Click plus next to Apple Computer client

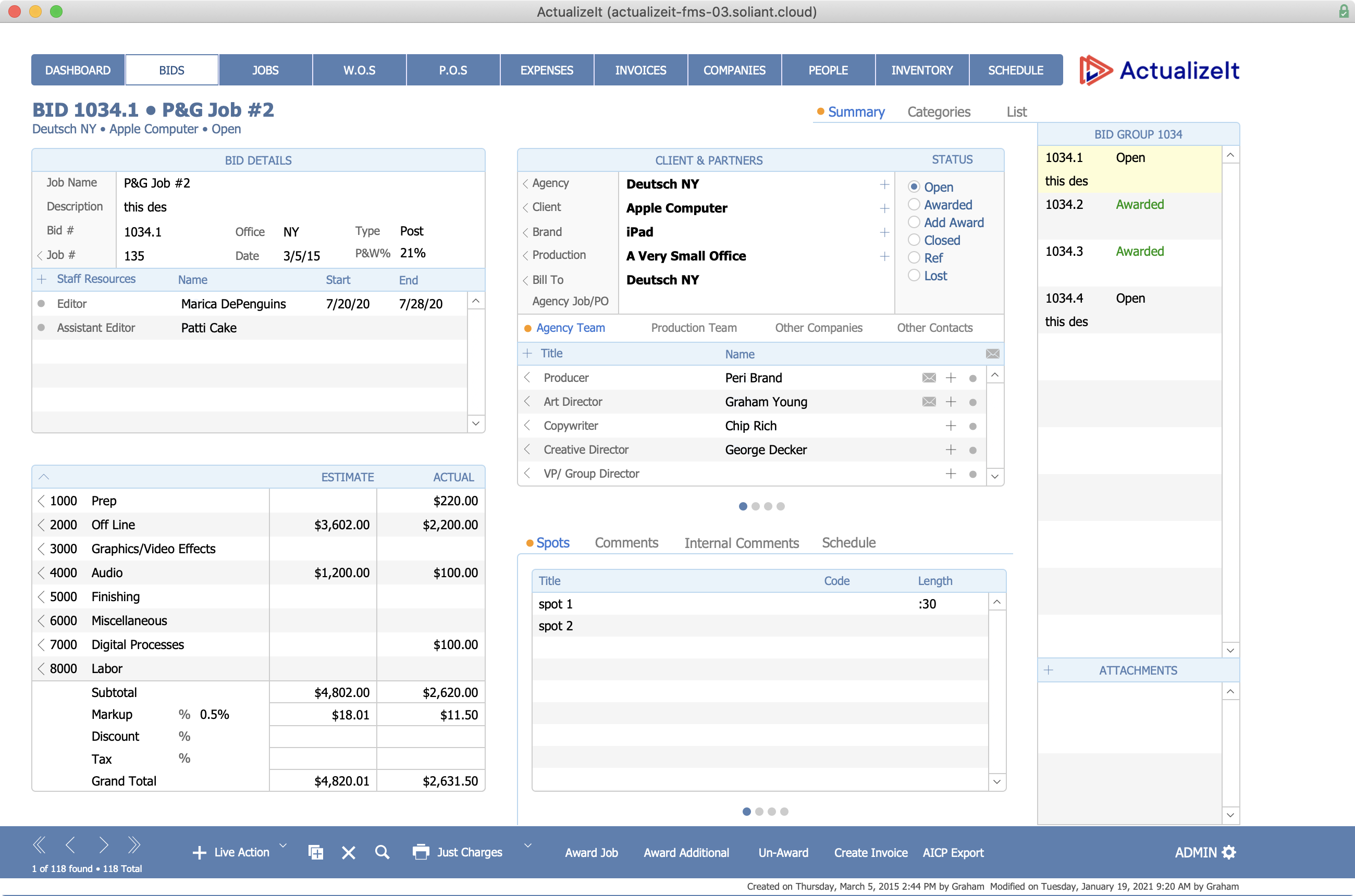(x=884, y=208)
